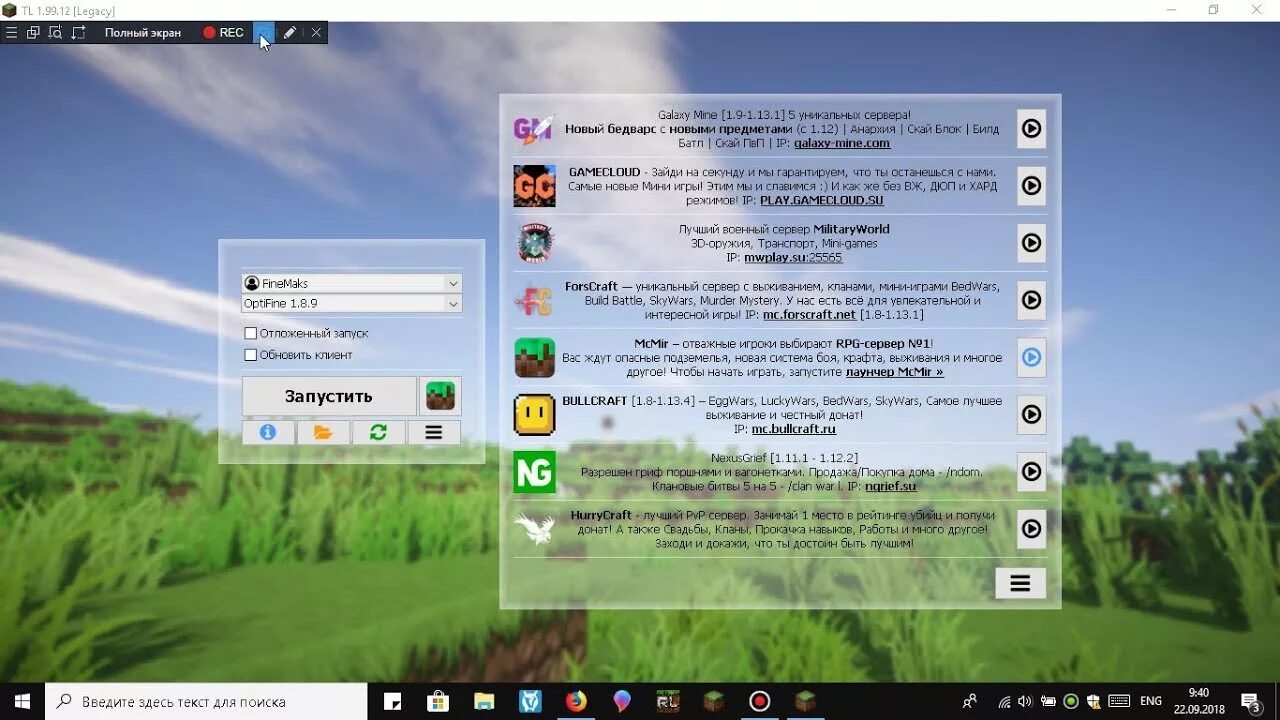Switch to 'Полный экран' capture mode

pyautogui.click(x=143, y=33)
